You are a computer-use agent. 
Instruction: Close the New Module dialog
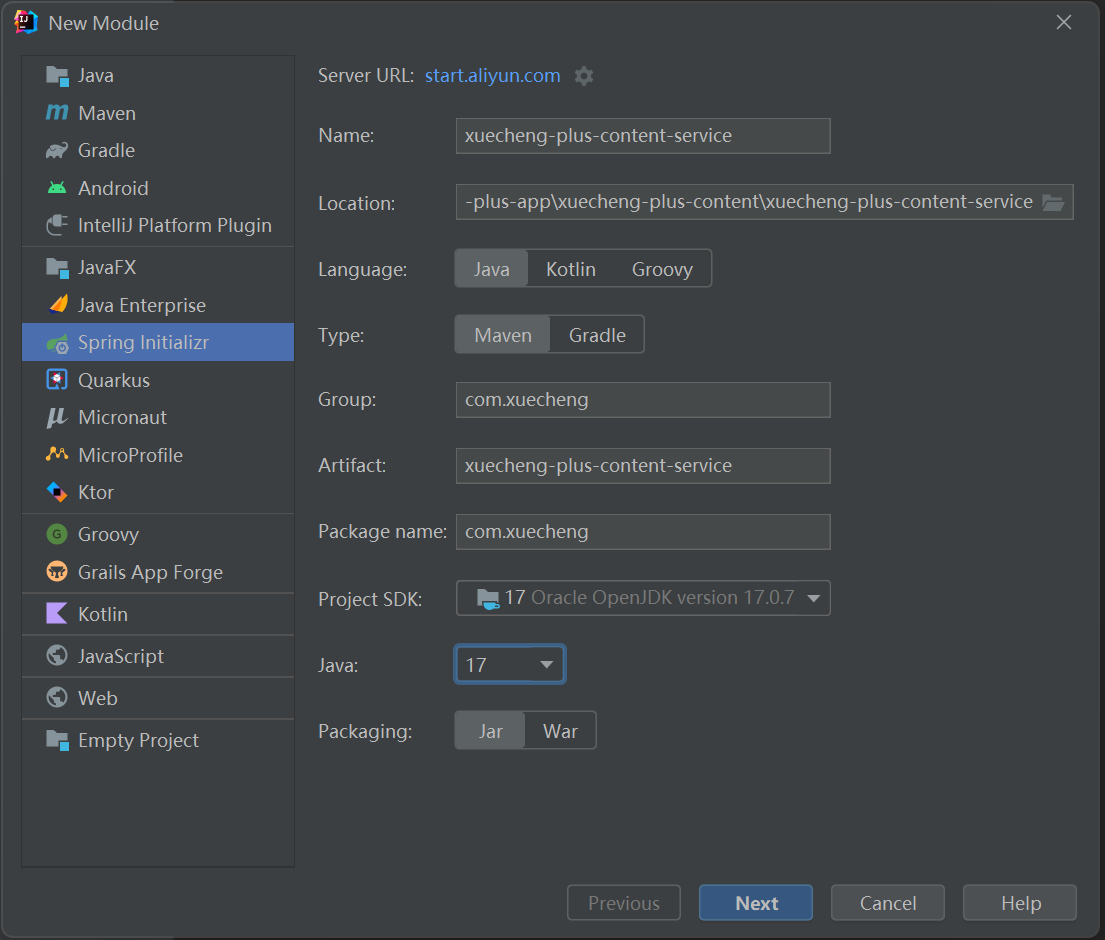click(1064, 23)
